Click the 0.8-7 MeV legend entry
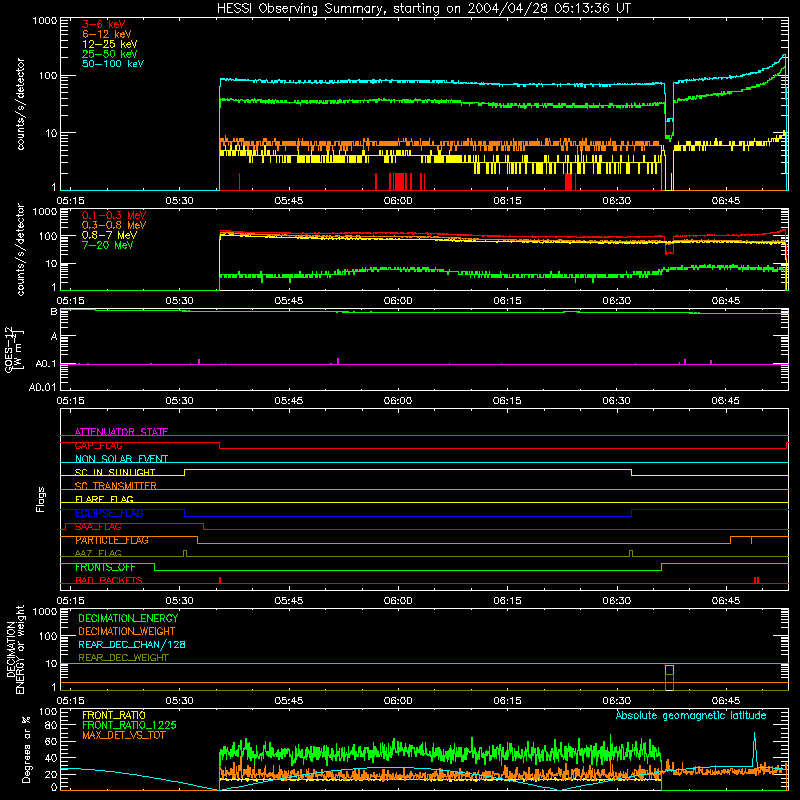The width and height of the screenshot is (800, 800). (x=109, y=235)
